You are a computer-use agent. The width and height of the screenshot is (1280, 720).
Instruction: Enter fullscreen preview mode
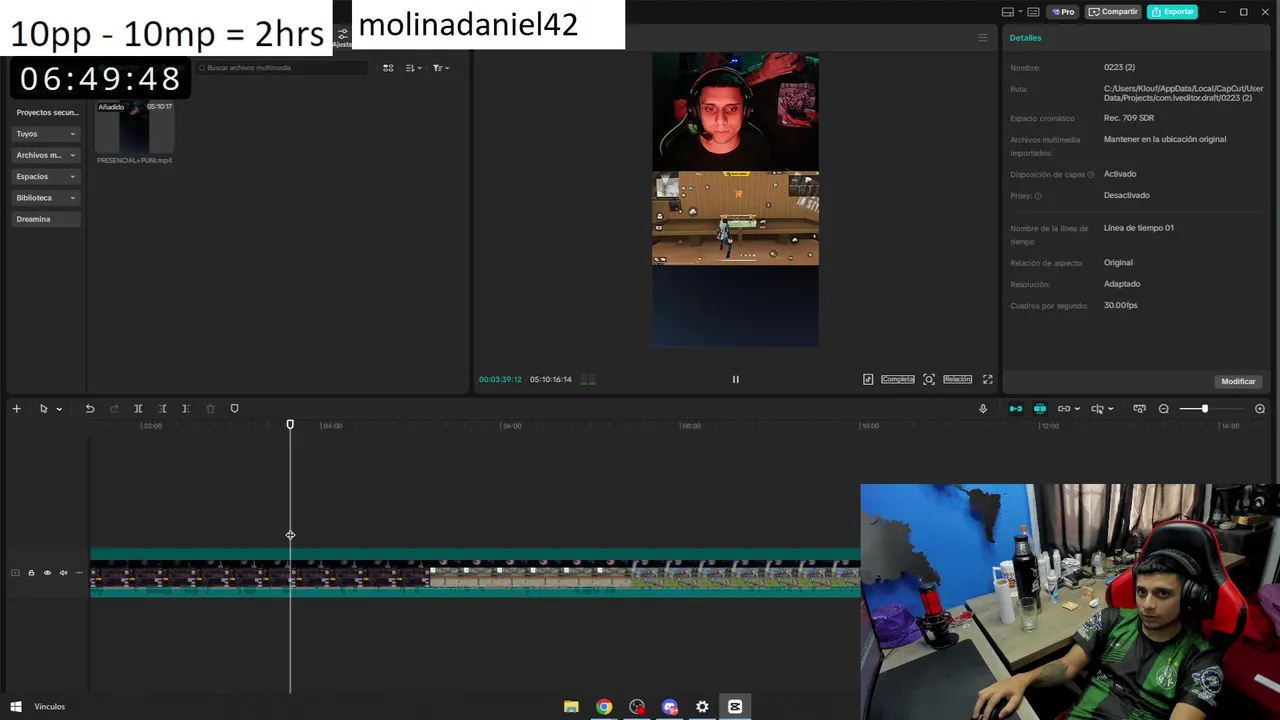pos(988,379)
